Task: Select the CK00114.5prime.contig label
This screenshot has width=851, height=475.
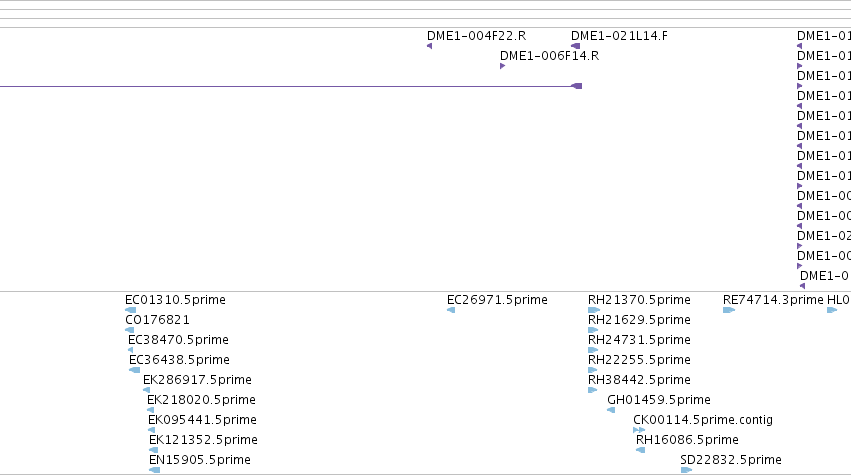Action: point(703,420)
